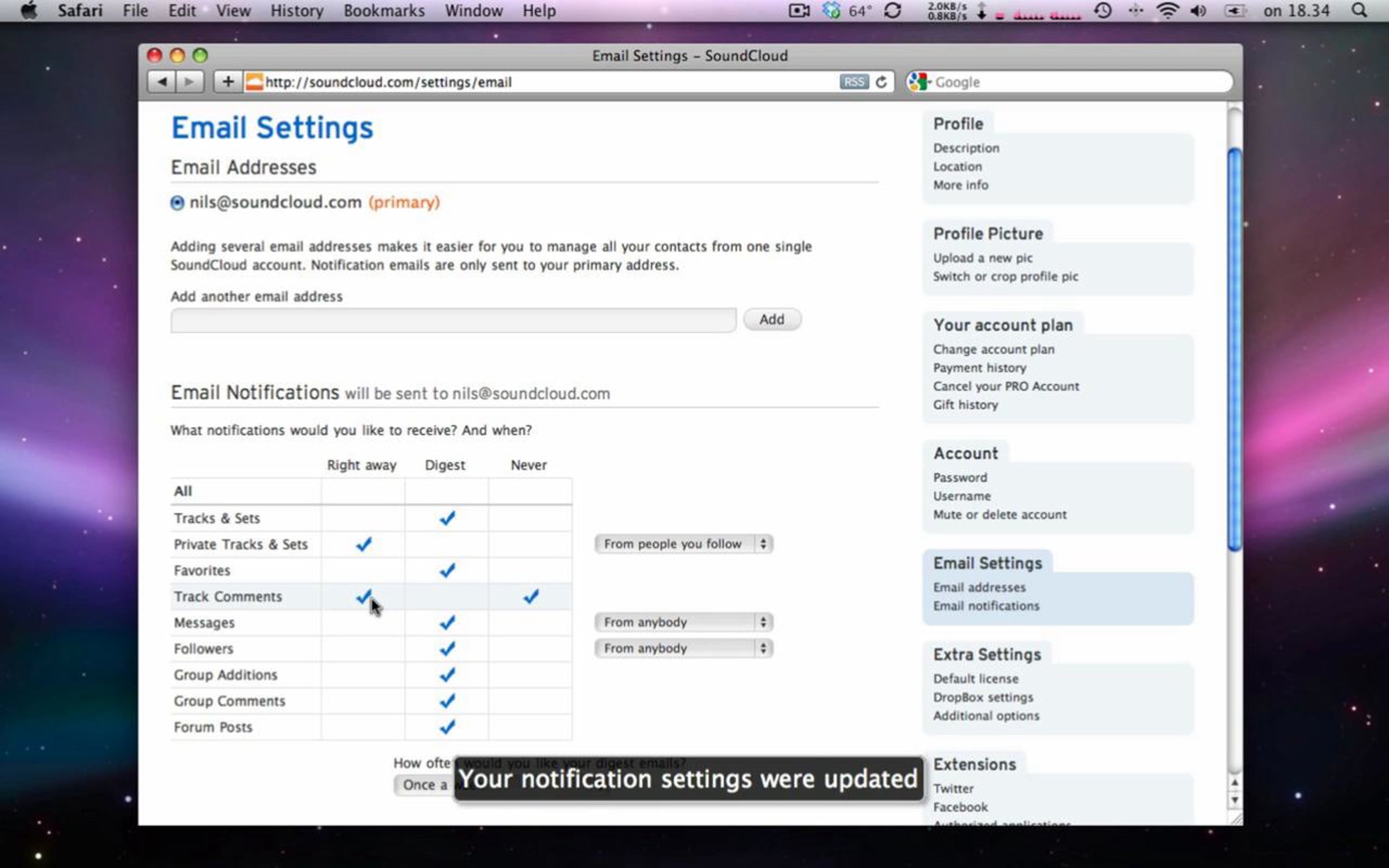
Task: Reload the page with the refresh icon
Action: tap(881, 82)
